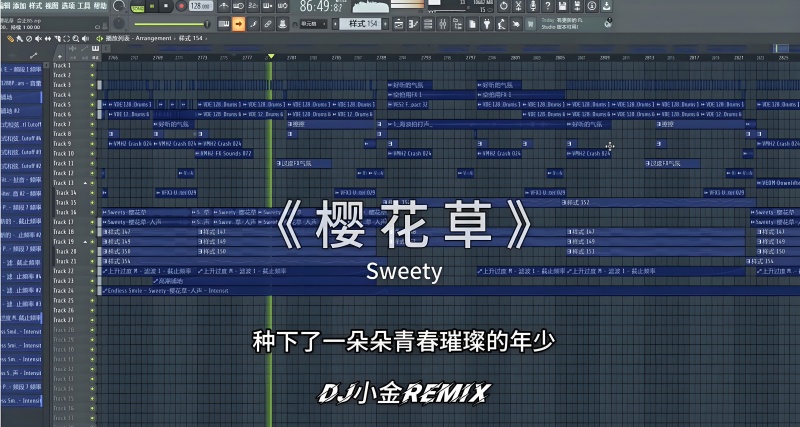Toggle the stamp multilink controllers icon
The height and width of the screenshot is (427, 800).
[282, 23]
